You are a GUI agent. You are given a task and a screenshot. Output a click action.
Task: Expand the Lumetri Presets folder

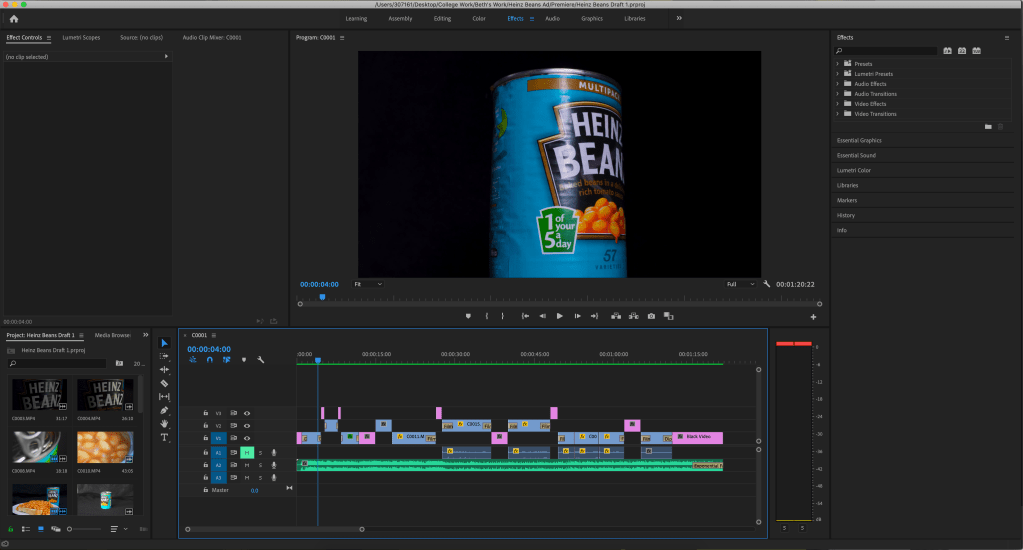point(837,74)
